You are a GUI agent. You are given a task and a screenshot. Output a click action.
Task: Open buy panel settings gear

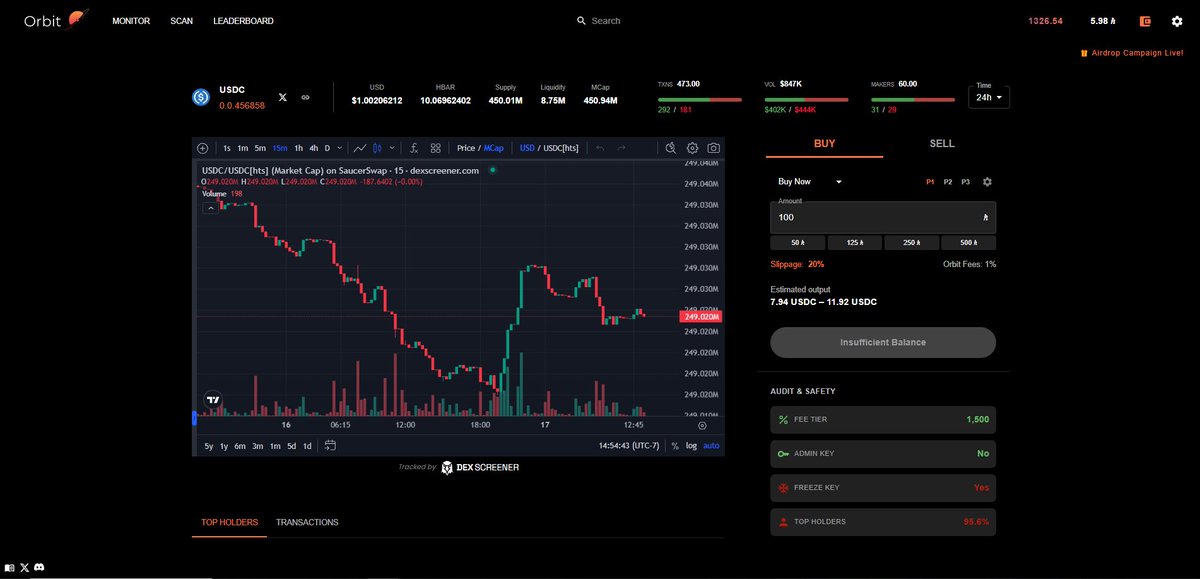coord(987,182)
